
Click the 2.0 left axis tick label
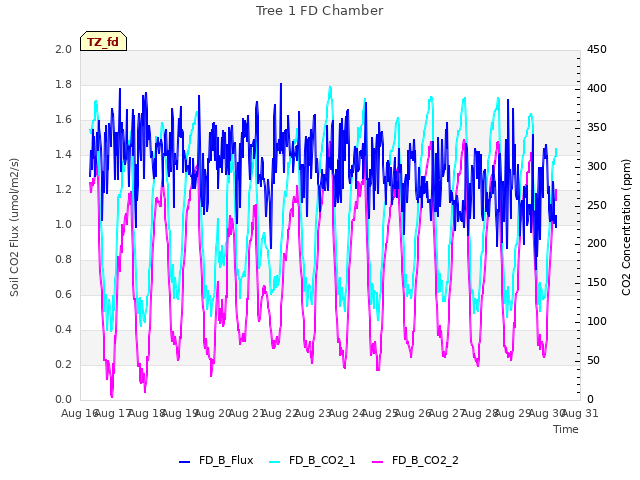pyautogui.click(x=63, y=50)
